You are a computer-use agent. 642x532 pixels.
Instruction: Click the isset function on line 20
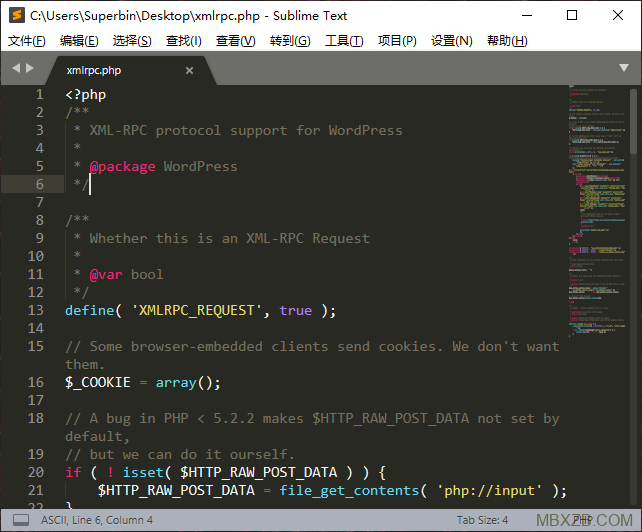[x=143, y=472]
